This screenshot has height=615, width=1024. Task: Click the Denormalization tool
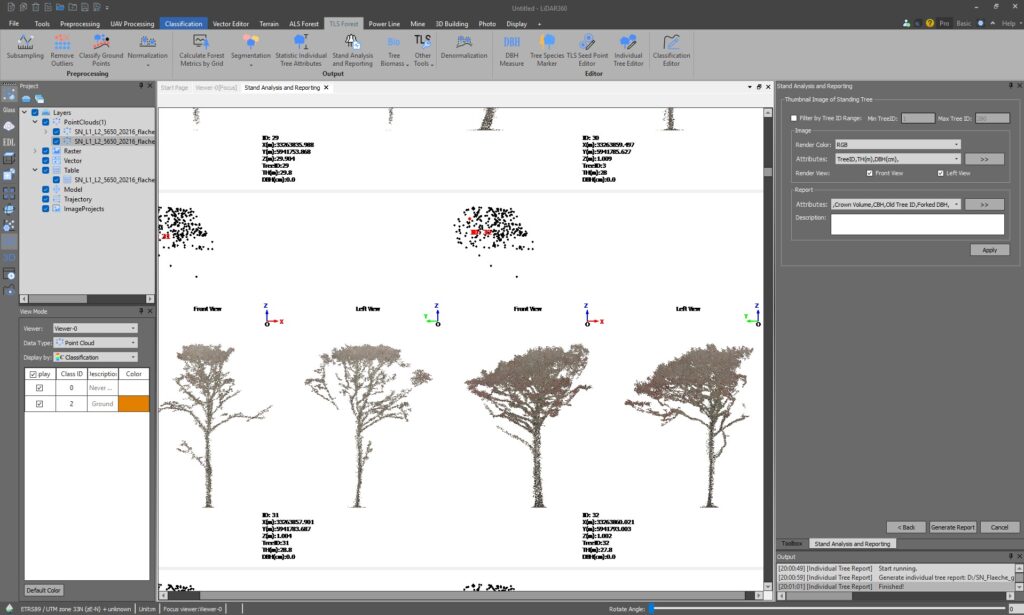click(x=464, y=47)
